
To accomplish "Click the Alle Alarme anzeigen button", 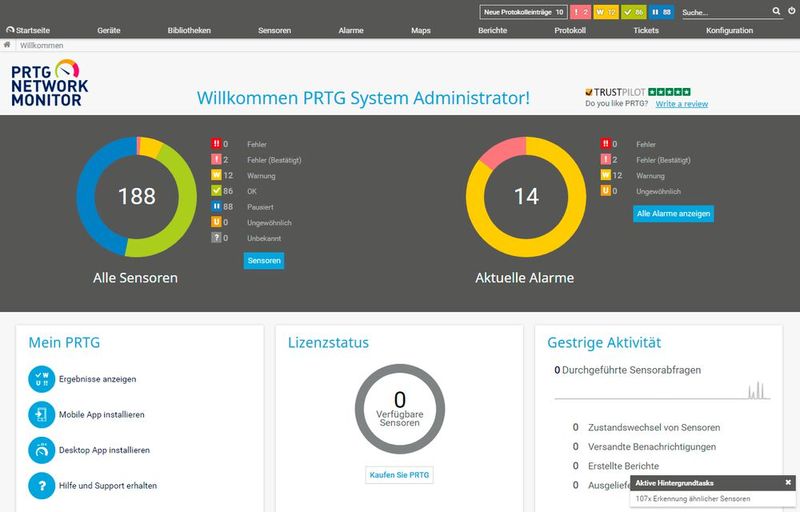I will [x=673, y=214].
